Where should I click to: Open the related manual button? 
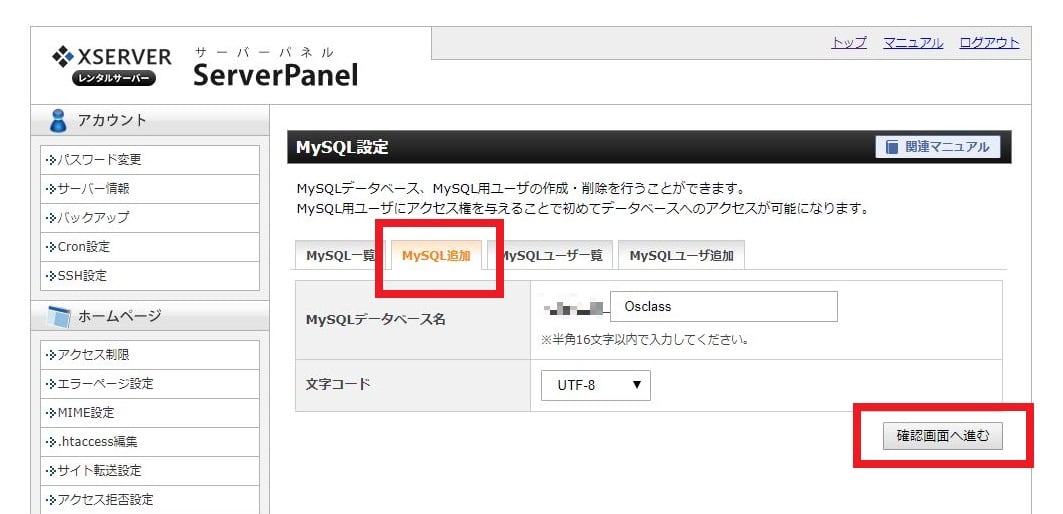(x=937, y=147)
